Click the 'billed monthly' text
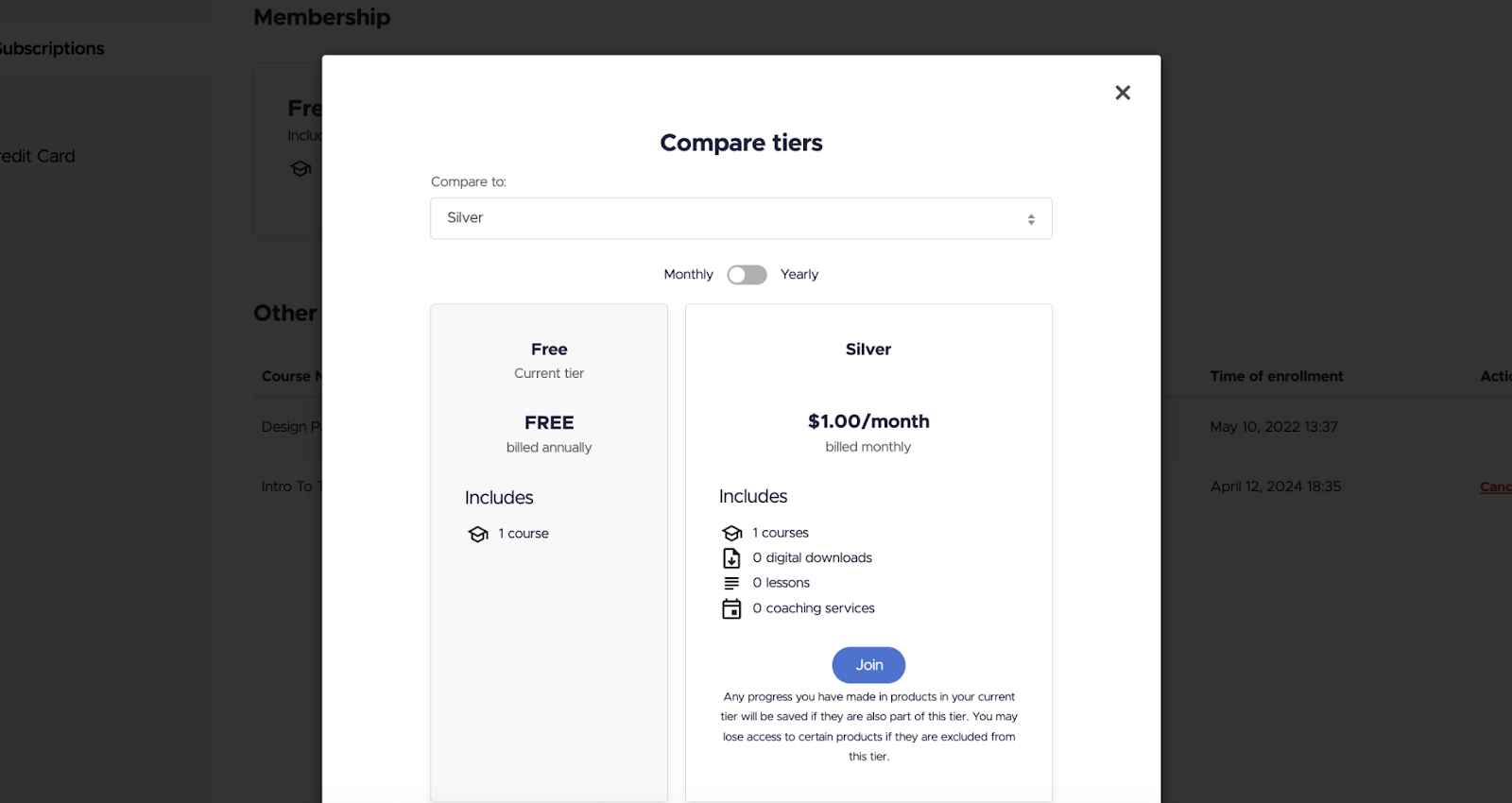The image size is (1512, 803). point(868,447)
